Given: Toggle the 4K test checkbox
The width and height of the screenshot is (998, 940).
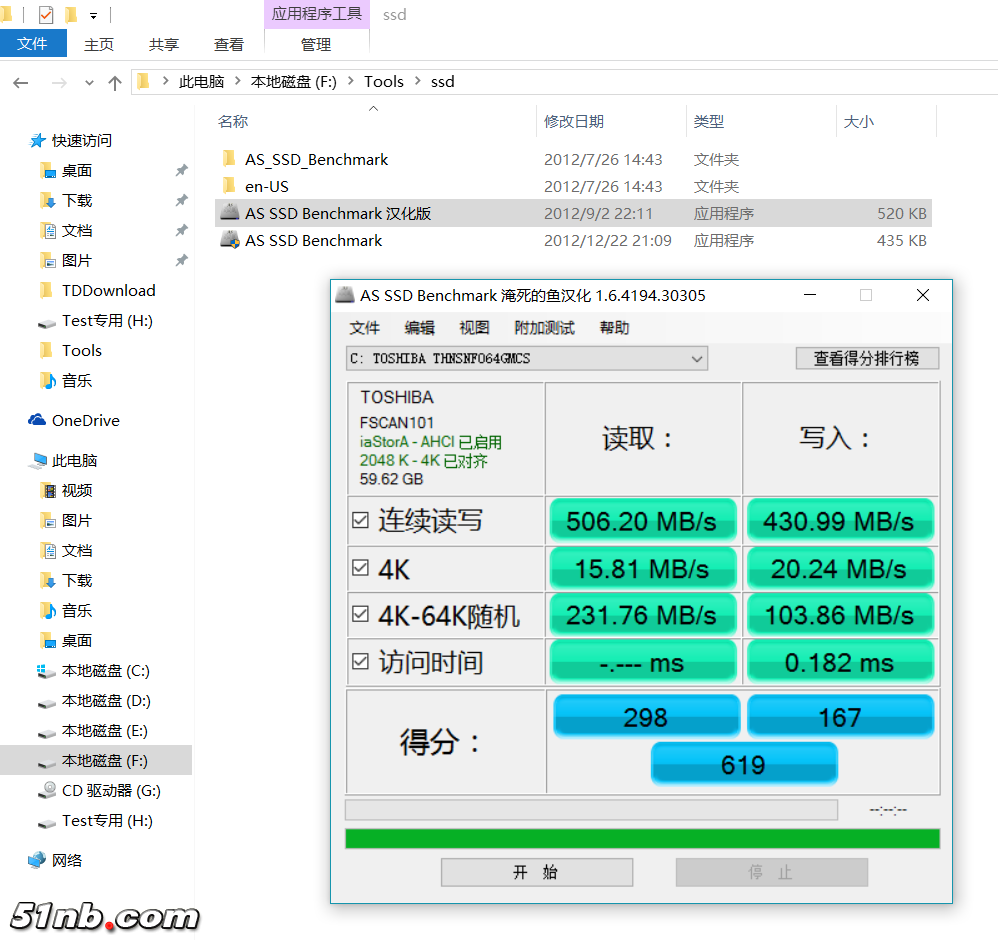Looking at the screenshot, I should pyautogui.click(x=360, y=568).
